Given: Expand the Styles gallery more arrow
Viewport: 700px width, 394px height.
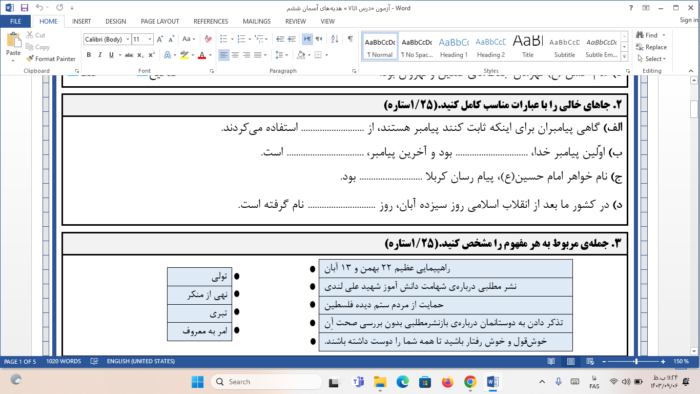Looking at the screenshot, I should pyautogui.click(x=624, y=57).
